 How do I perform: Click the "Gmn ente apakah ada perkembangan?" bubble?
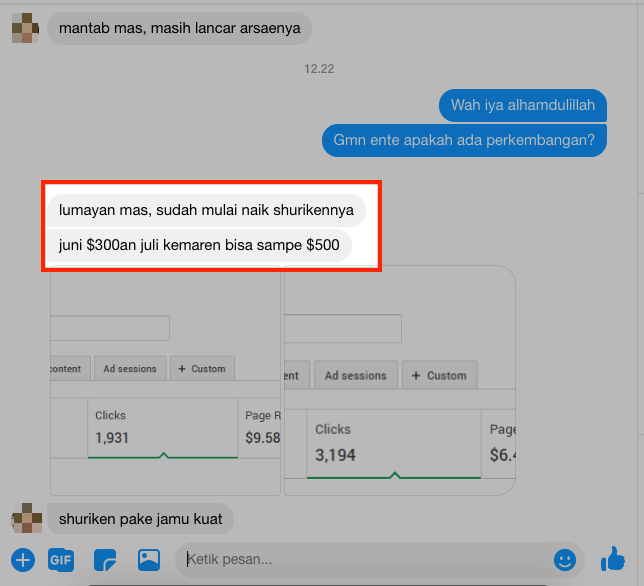pos(464,141)
